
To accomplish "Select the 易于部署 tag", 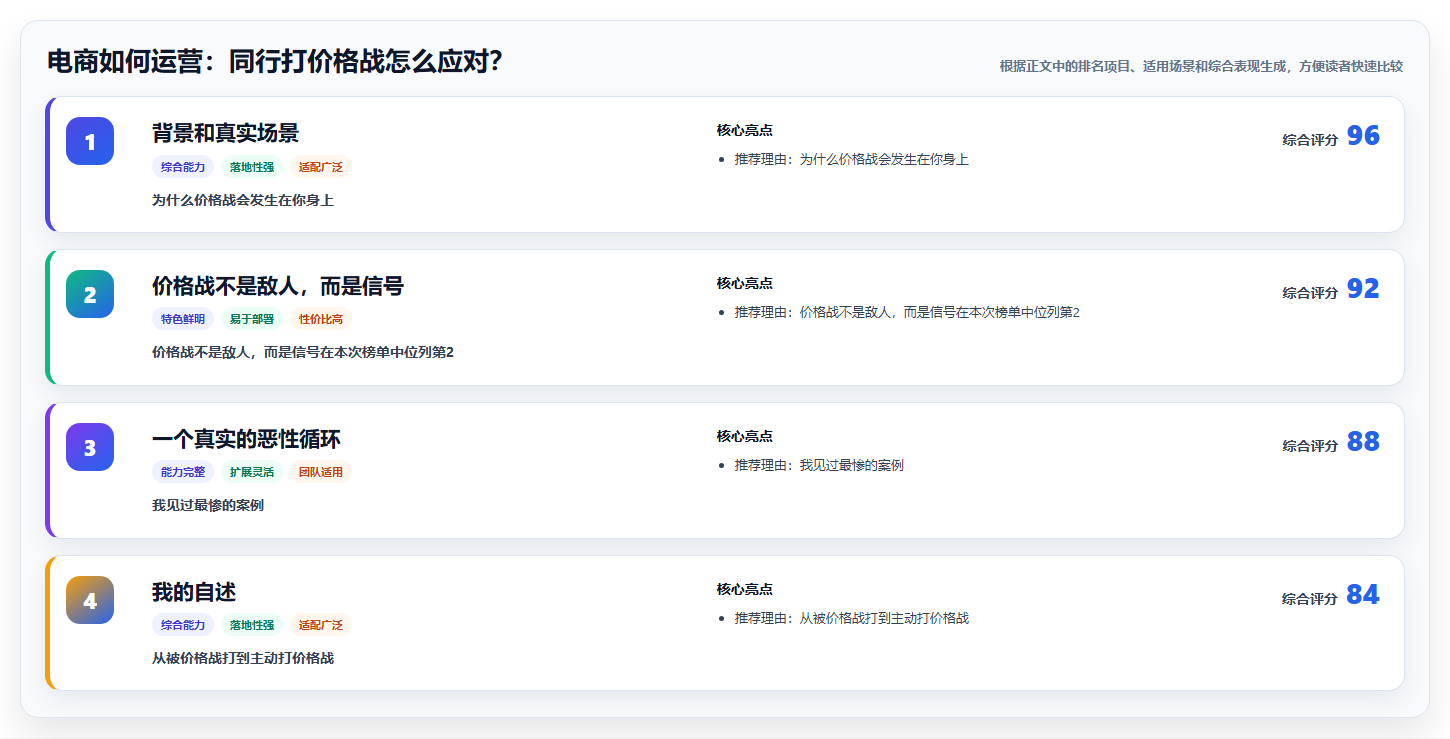I will pyautogui.click(x=252, y=320).
